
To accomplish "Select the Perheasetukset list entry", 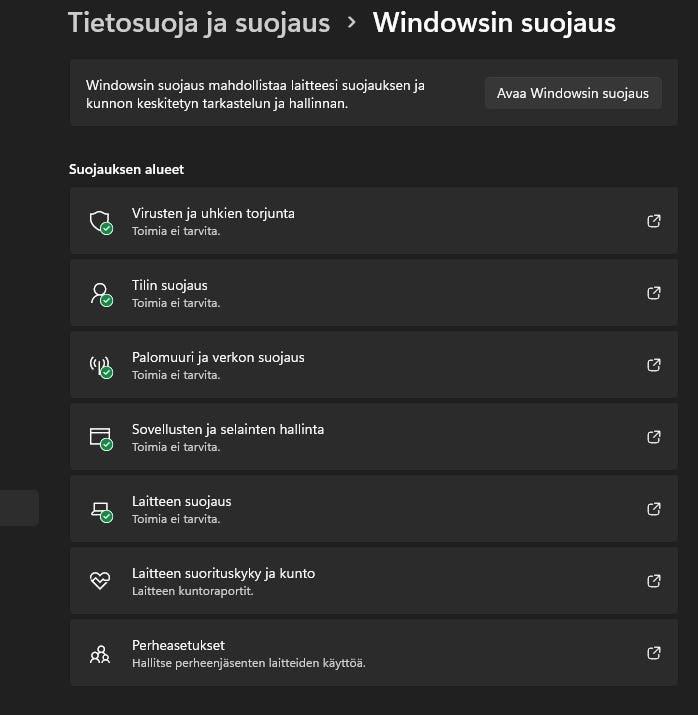I will click(x=178, y=646).
